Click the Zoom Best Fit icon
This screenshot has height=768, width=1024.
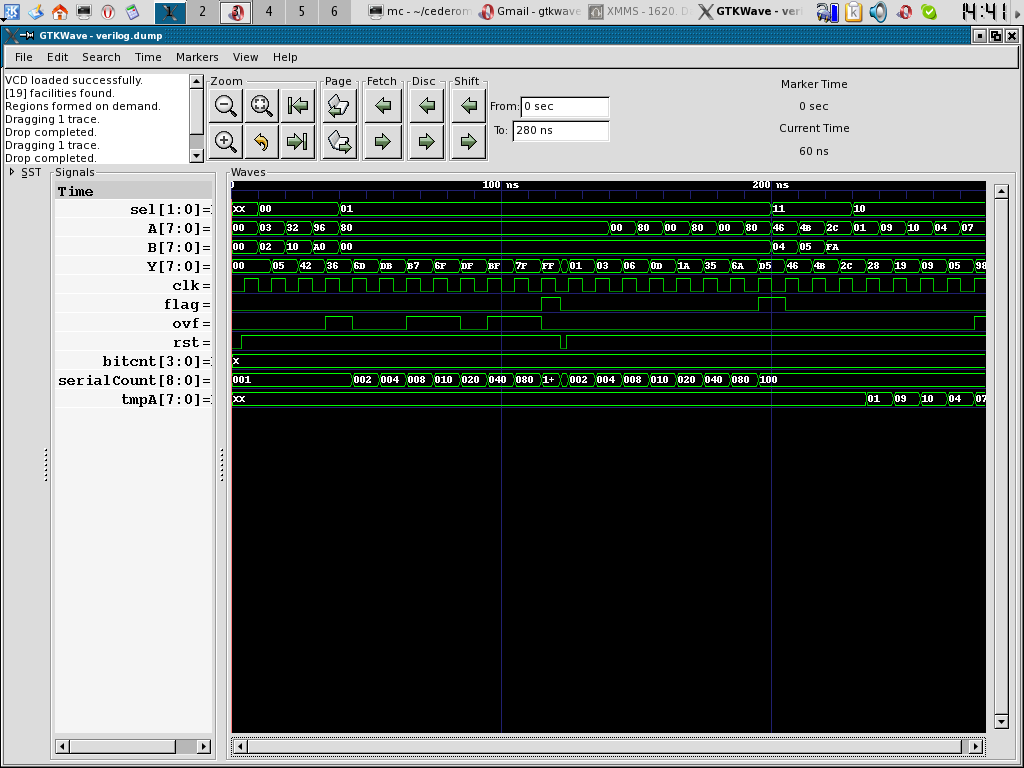point(261,105)
